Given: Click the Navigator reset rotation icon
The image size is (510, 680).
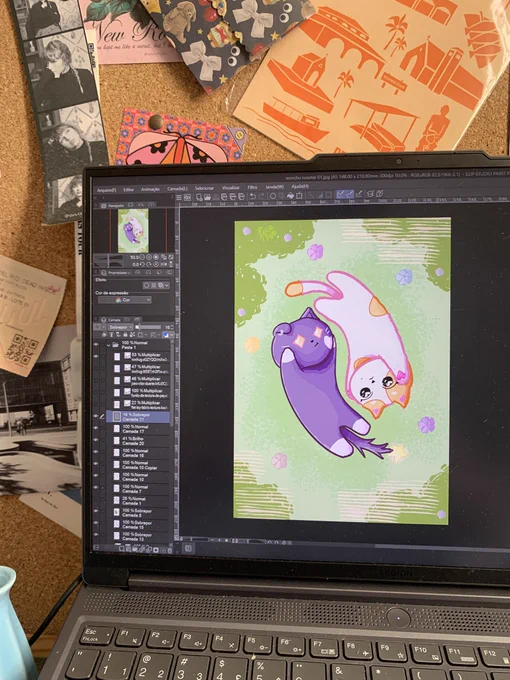Looking at the screenshot, I should (x=156, y=265).
